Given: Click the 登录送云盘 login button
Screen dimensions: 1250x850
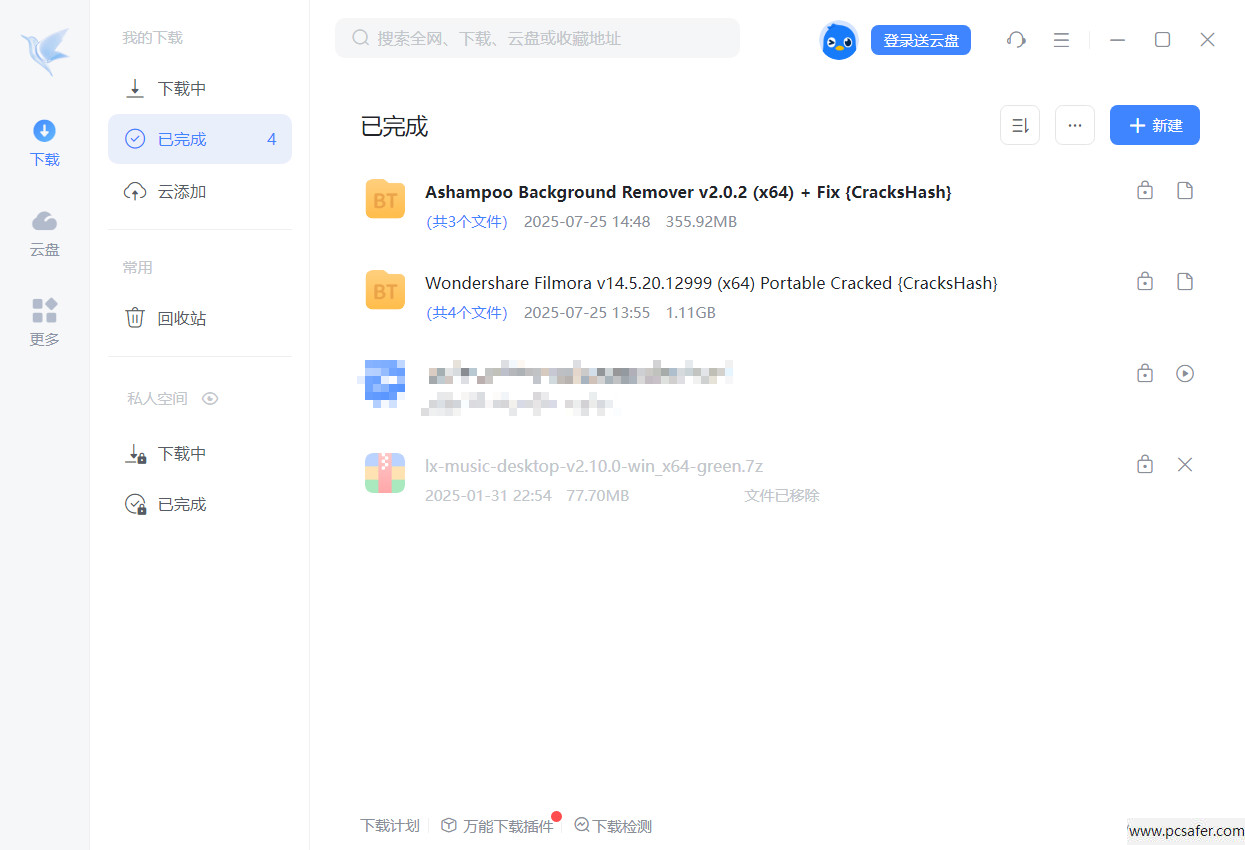Looking at the screenshot, I should 920,40.
